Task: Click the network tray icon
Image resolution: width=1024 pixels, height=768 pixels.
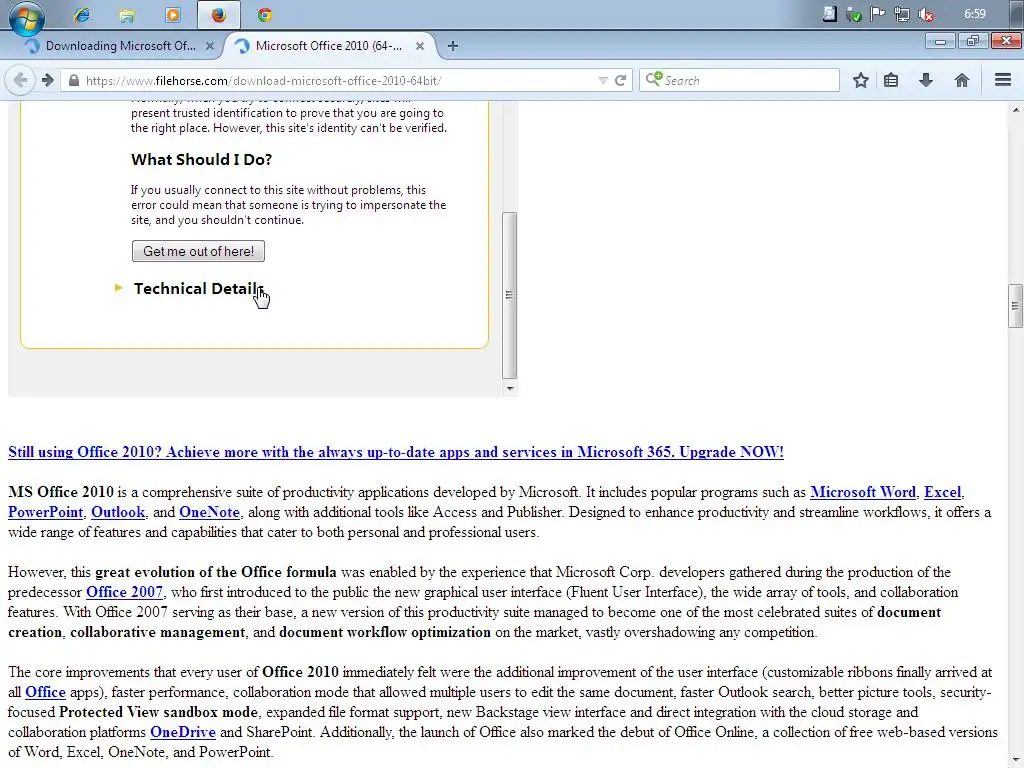Action: (902, 14)
